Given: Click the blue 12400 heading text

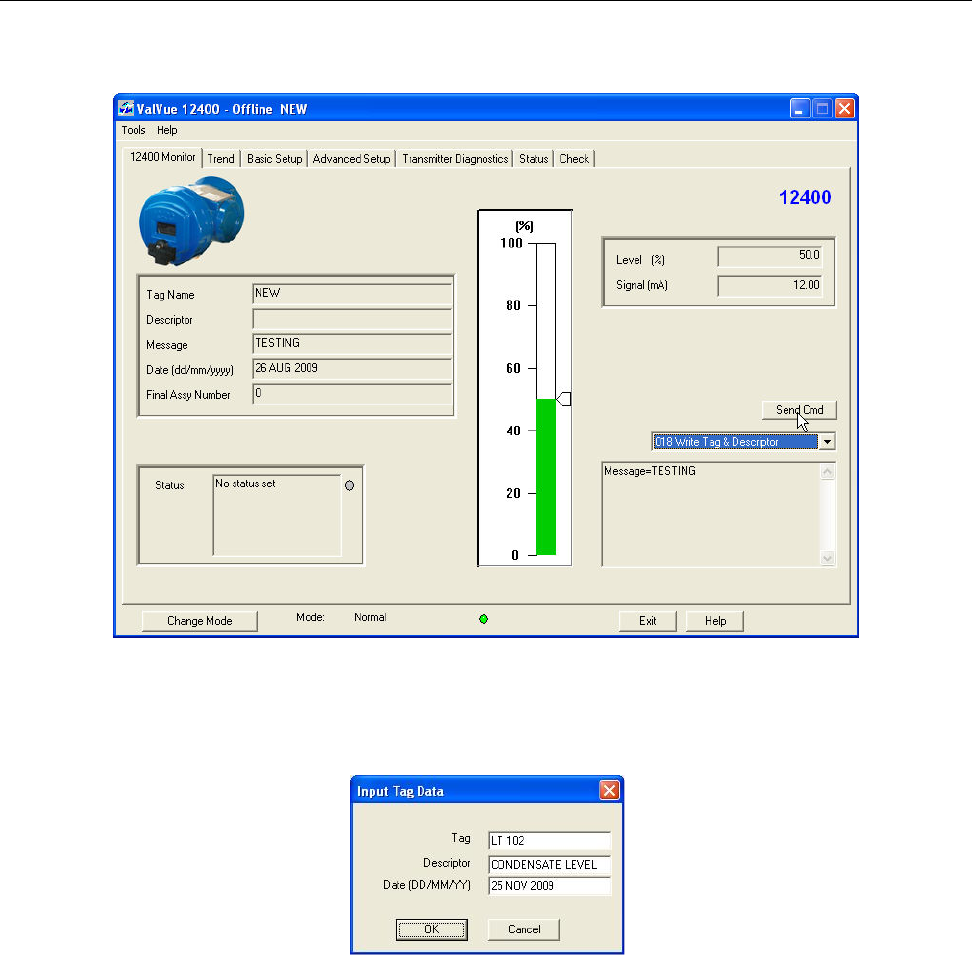Looking at the screenshot, I should tap(805, 197).
